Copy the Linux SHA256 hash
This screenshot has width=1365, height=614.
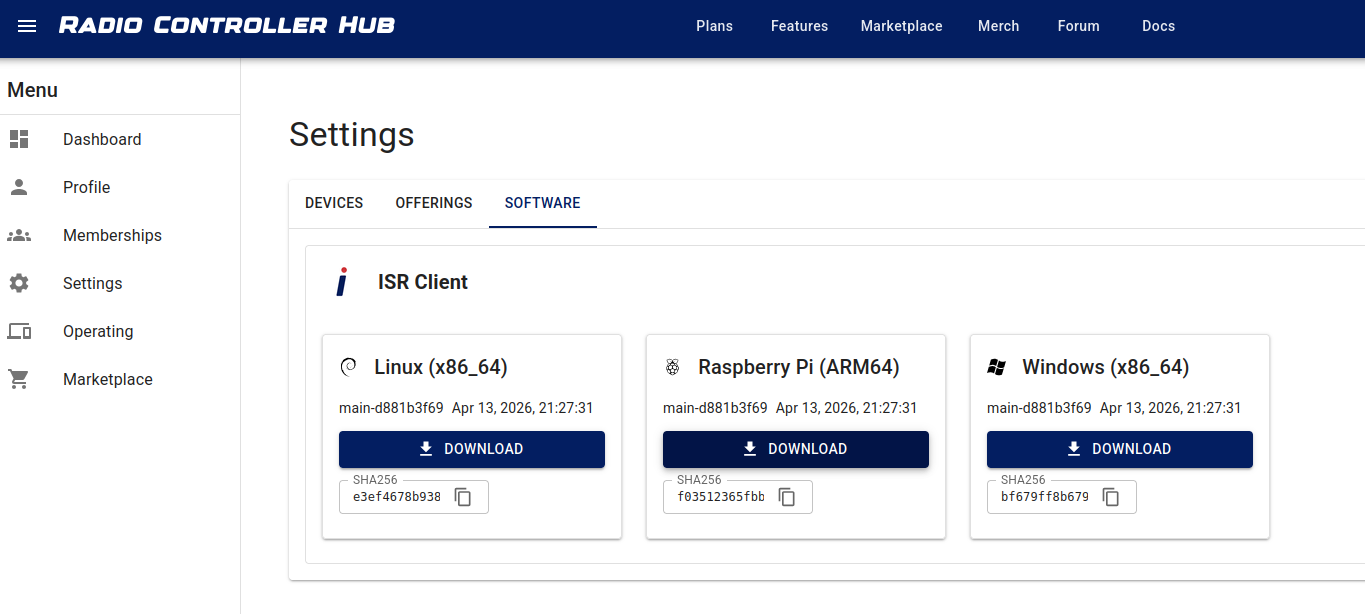(x=463, y=497)
